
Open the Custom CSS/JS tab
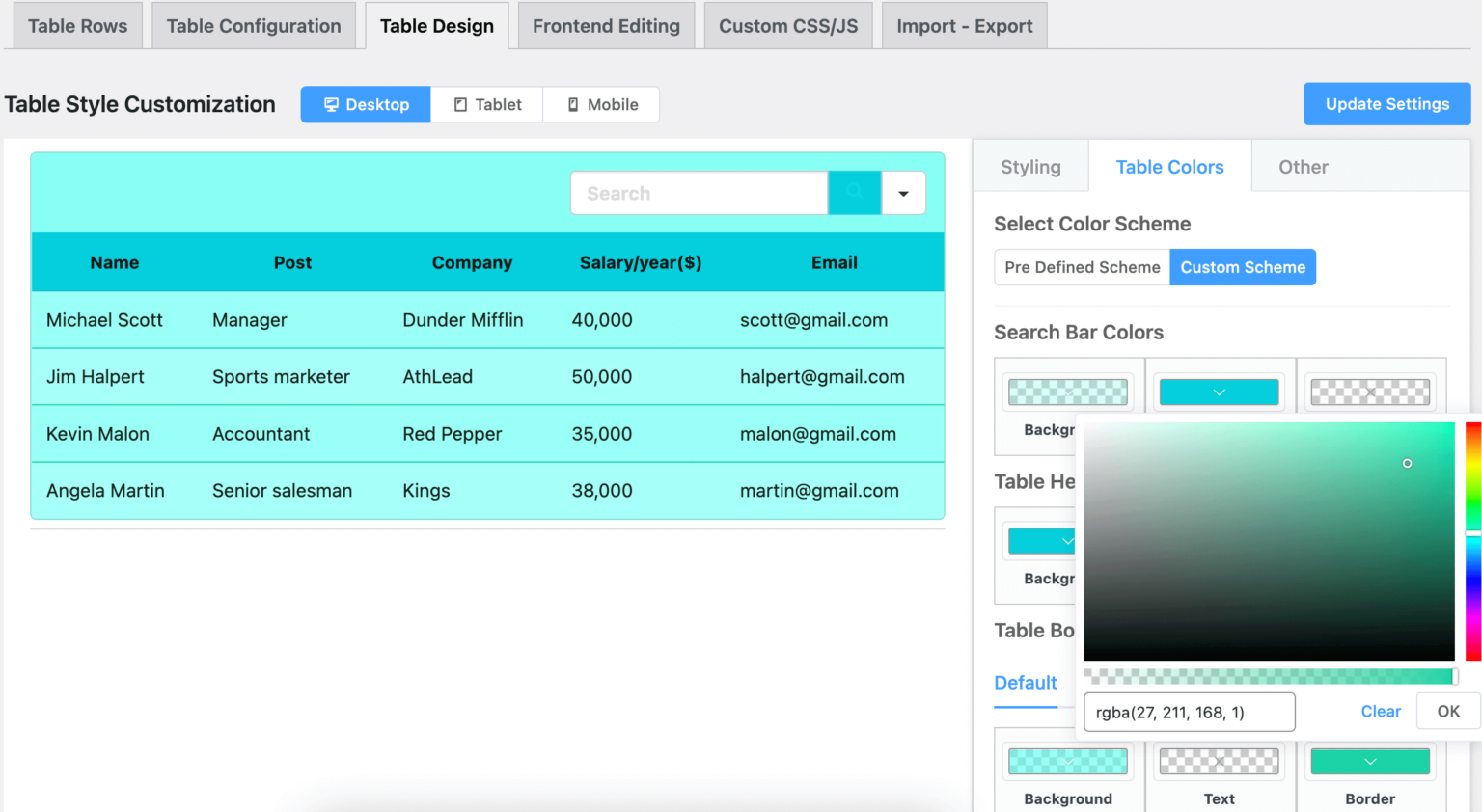pyautogui.click(x=788, y=26)
